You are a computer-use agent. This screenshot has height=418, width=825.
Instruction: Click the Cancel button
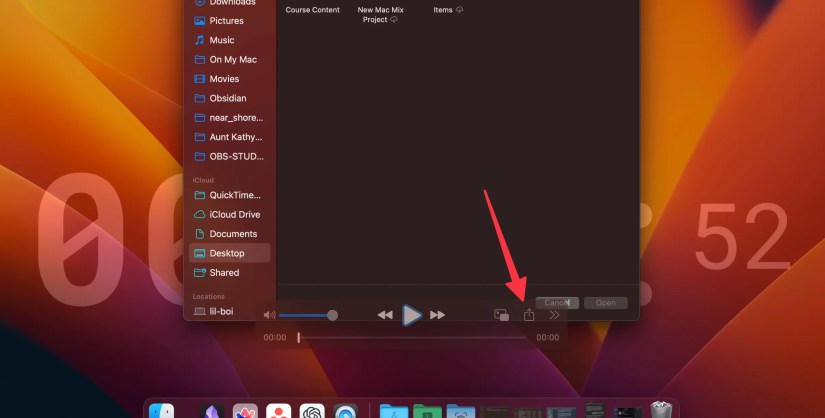click(x=557, y=303)
